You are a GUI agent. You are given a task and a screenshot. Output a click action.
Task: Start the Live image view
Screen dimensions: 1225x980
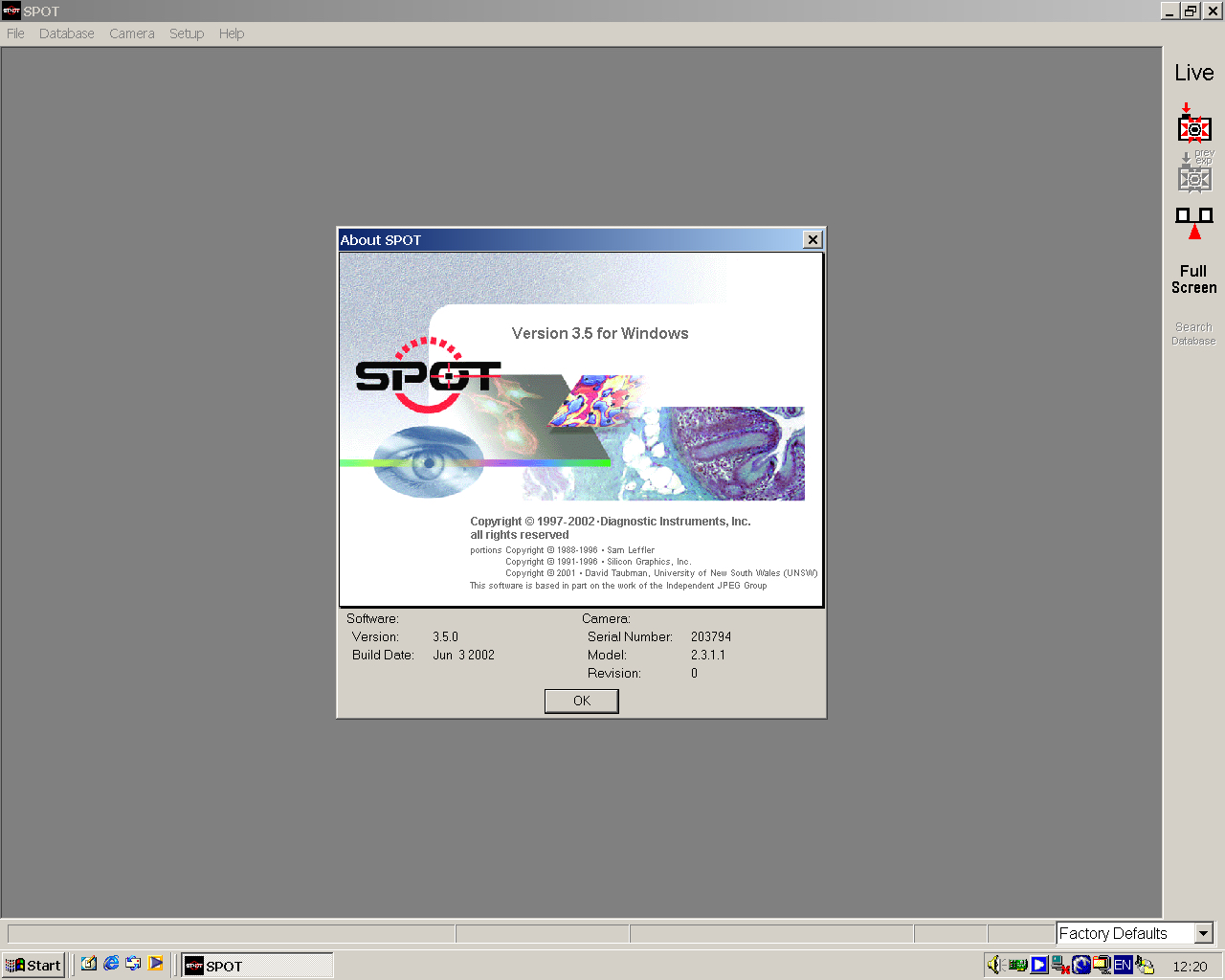(1194, 73)
